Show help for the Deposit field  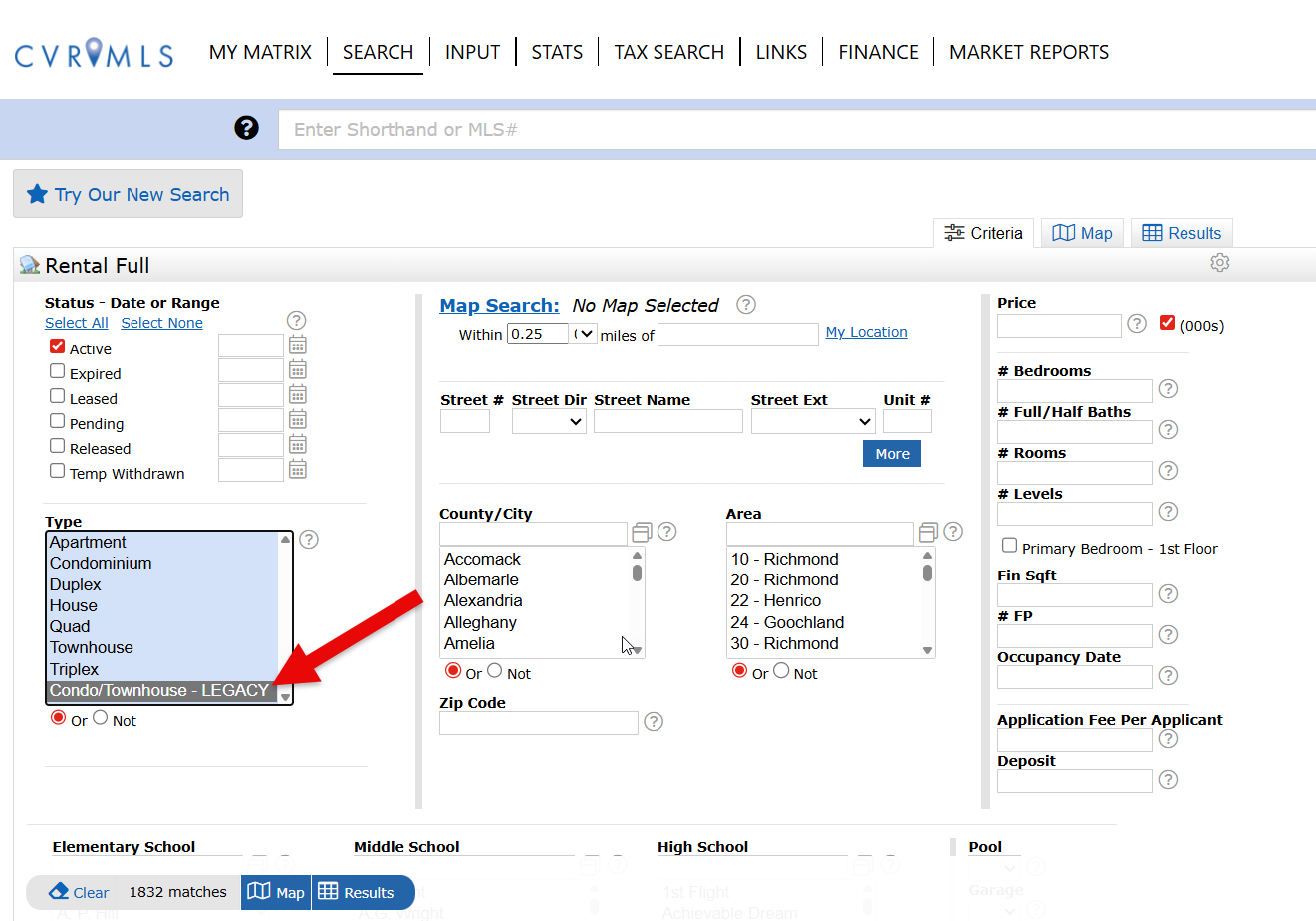1169,780
